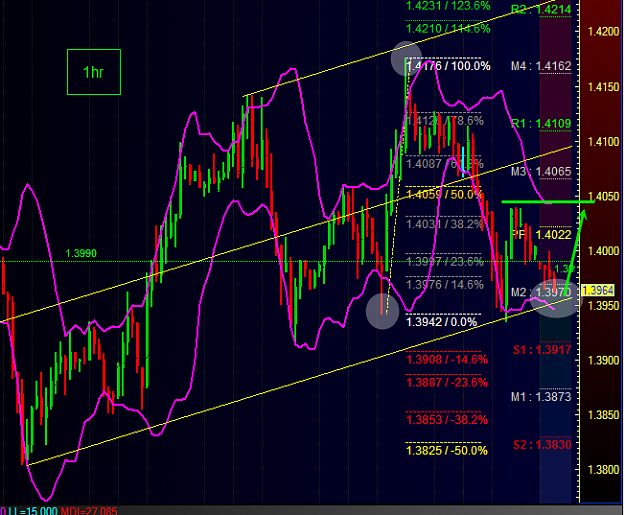625x515 pixels.
Task: Select the M4 : 1.4162 pivot label
Action: click(541, 66)
